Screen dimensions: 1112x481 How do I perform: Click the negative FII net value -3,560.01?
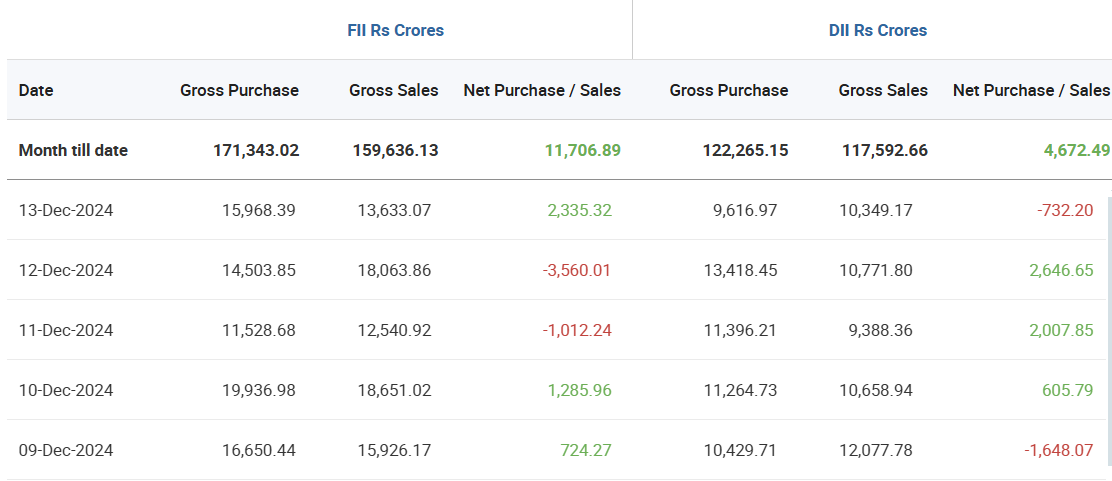(577, 270)
